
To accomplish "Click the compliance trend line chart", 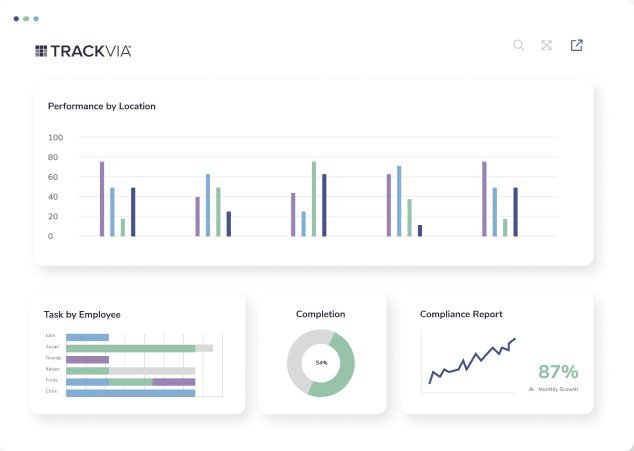I will point(472,362).
